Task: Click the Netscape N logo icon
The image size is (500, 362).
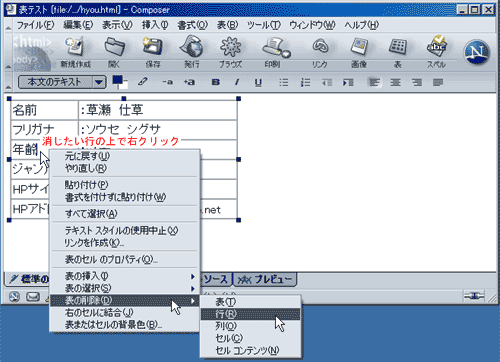Action: [x=477, y=52]
